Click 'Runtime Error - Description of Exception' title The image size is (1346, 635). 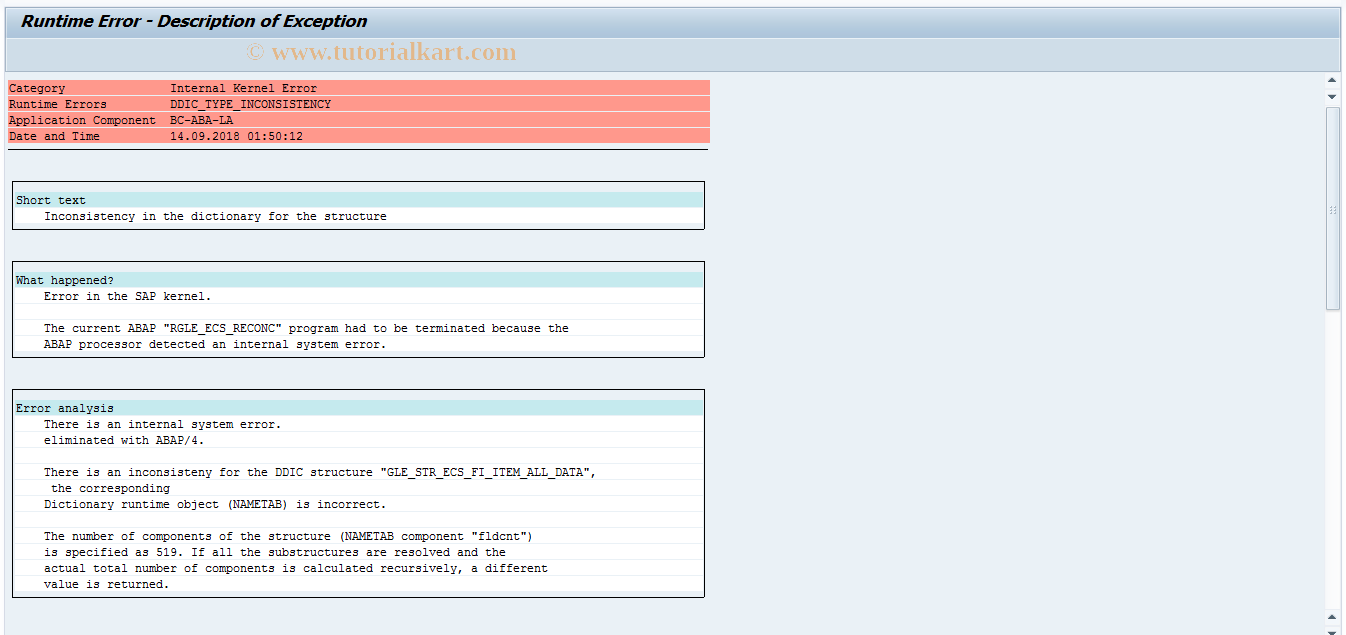tap(194, 21)
